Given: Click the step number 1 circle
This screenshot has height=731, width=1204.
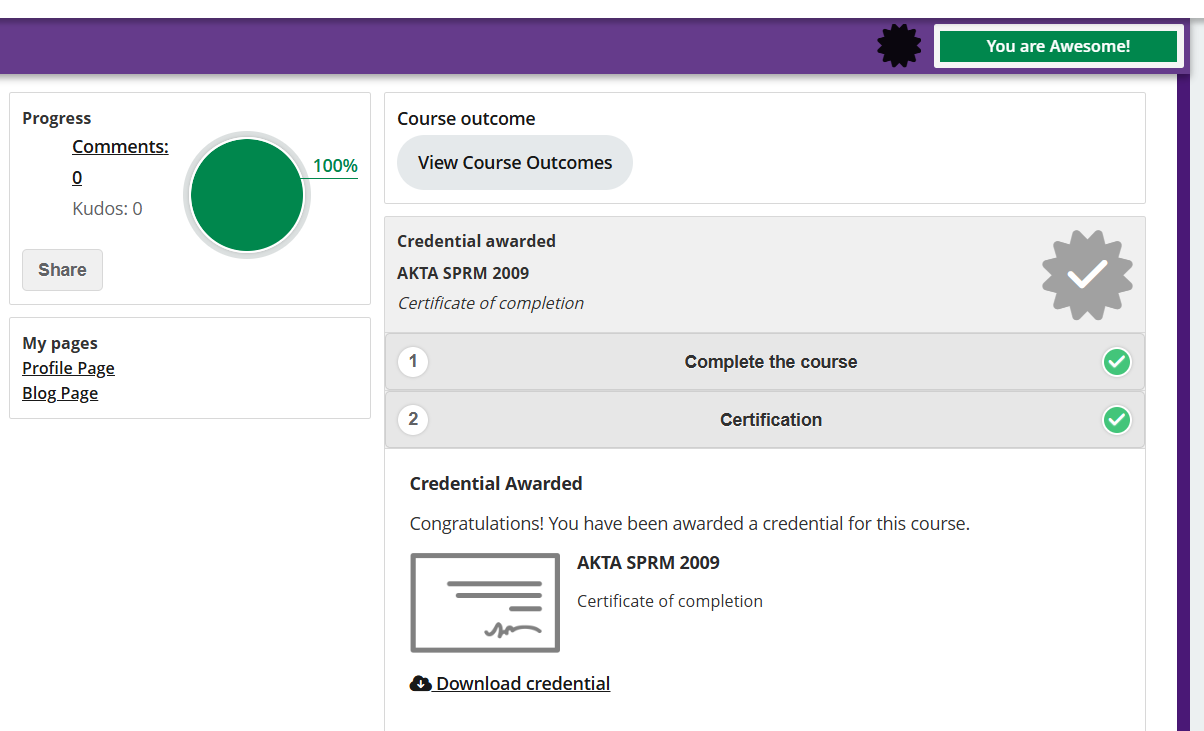Looking at the screenshot, I should 413,362.
